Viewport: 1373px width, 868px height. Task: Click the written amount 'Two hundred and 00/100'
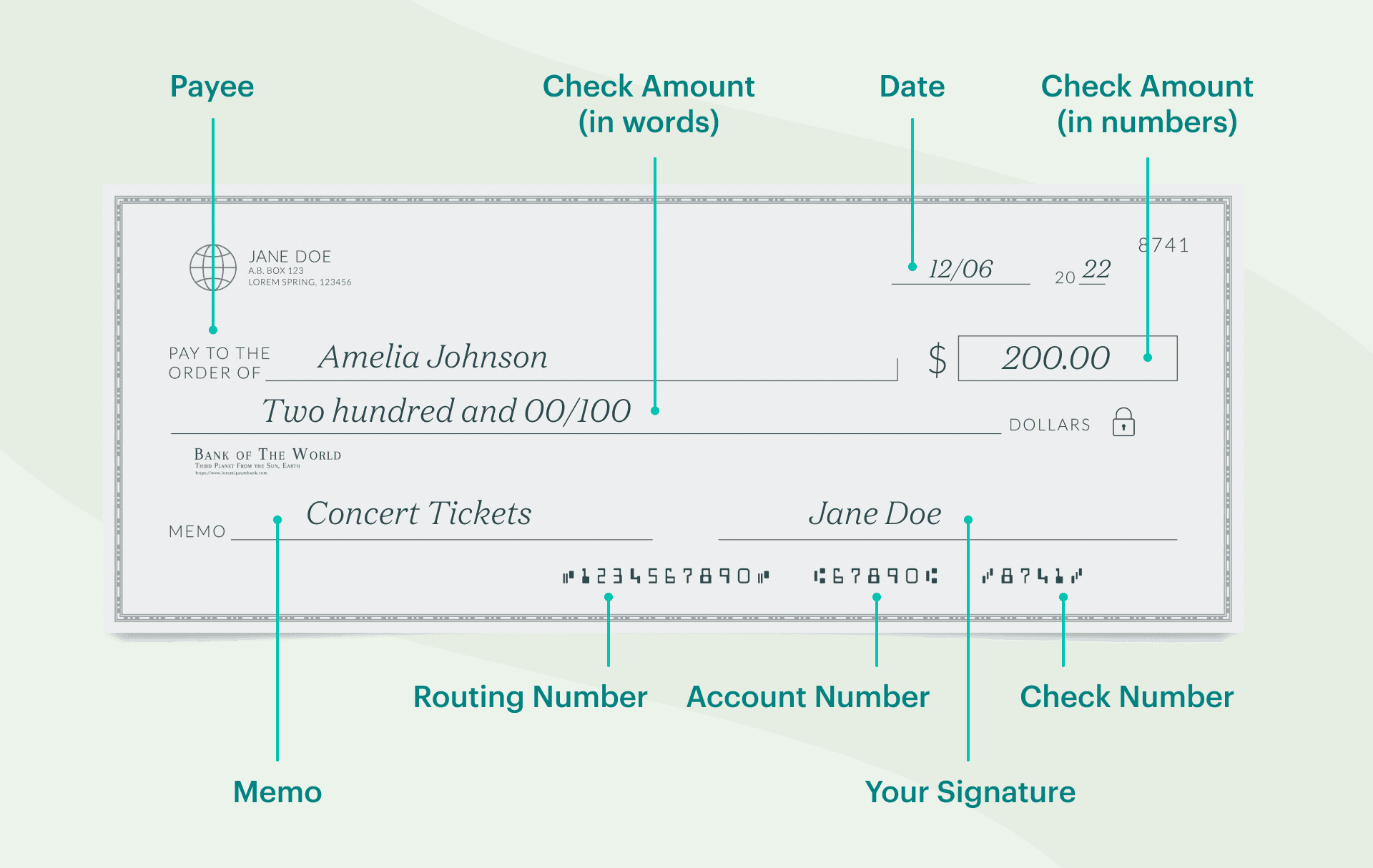pyautogui.click(x=446, y=412)
